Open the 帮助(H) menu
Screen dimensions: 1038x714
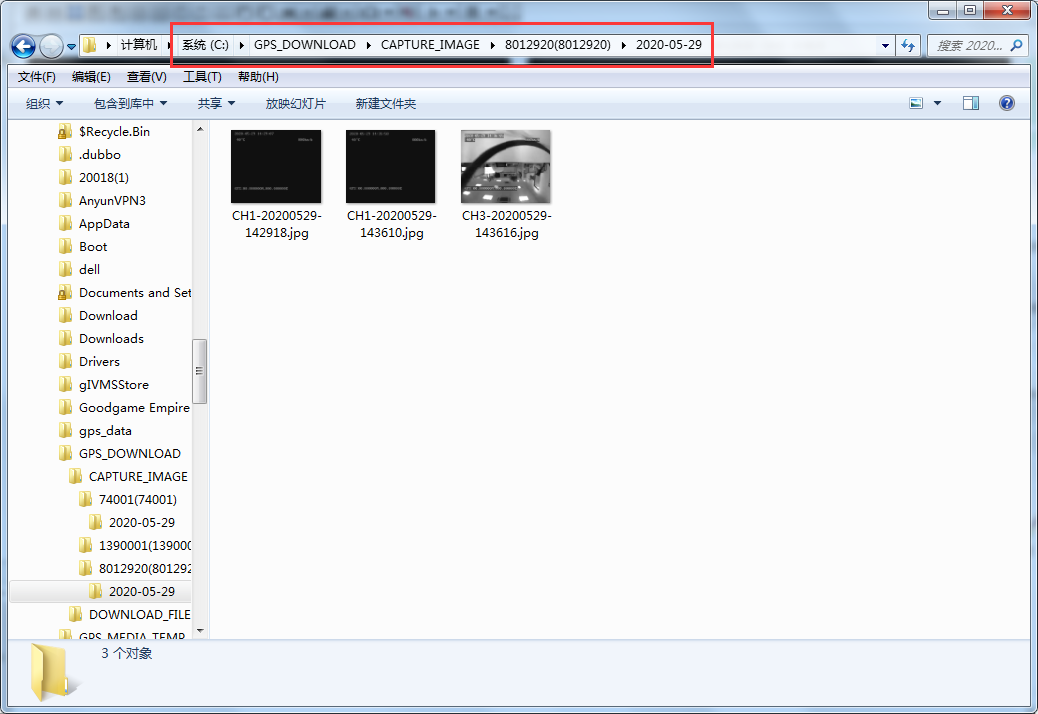[258, 77]
